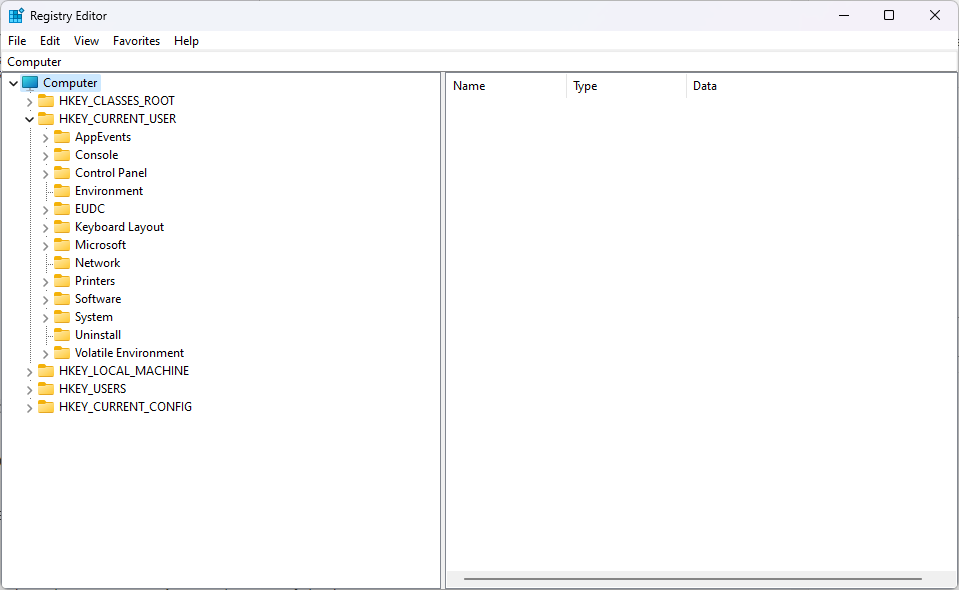
Task: Click the Registry Editor app icon in title bar
Action: coord(16,16)
